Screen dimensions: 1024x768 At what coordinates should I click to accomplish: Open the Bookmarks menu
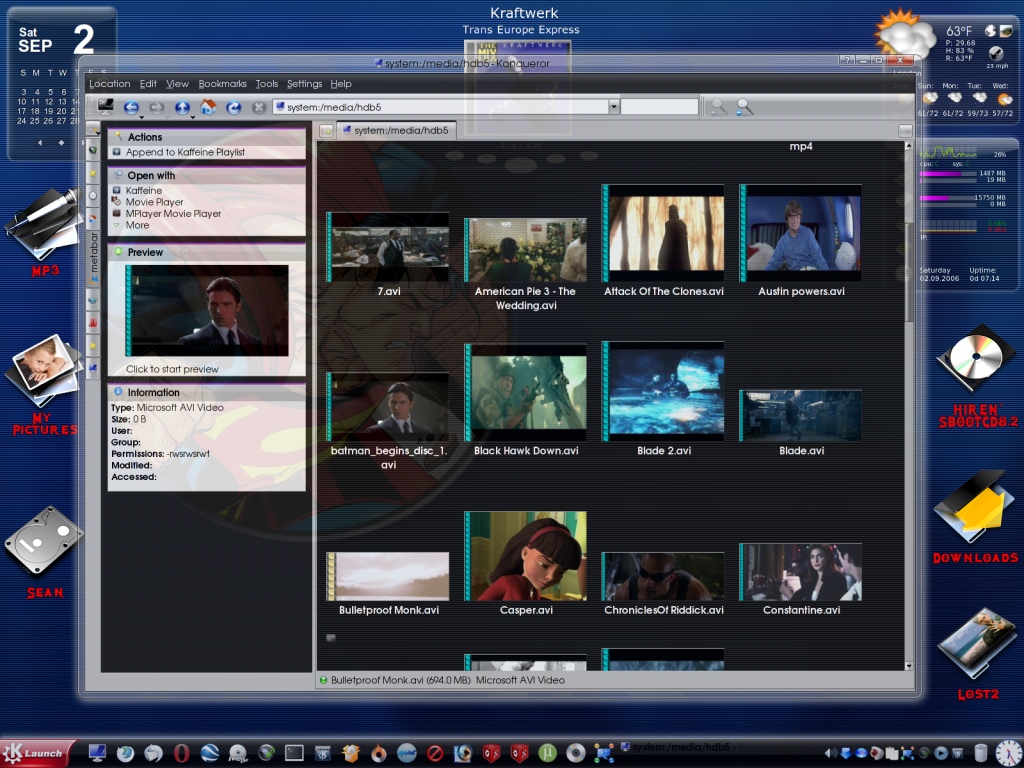[223, 84]
